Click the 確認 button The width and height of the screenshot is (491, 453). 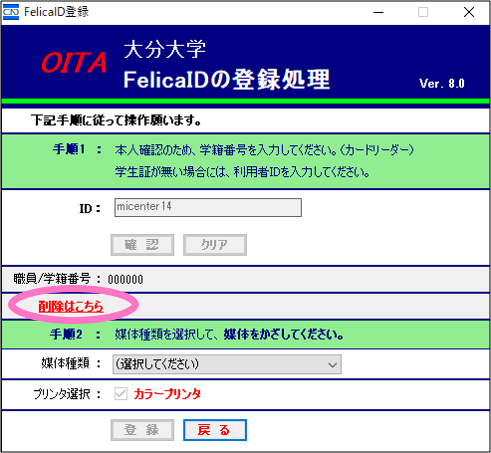[x=142, y=245]
